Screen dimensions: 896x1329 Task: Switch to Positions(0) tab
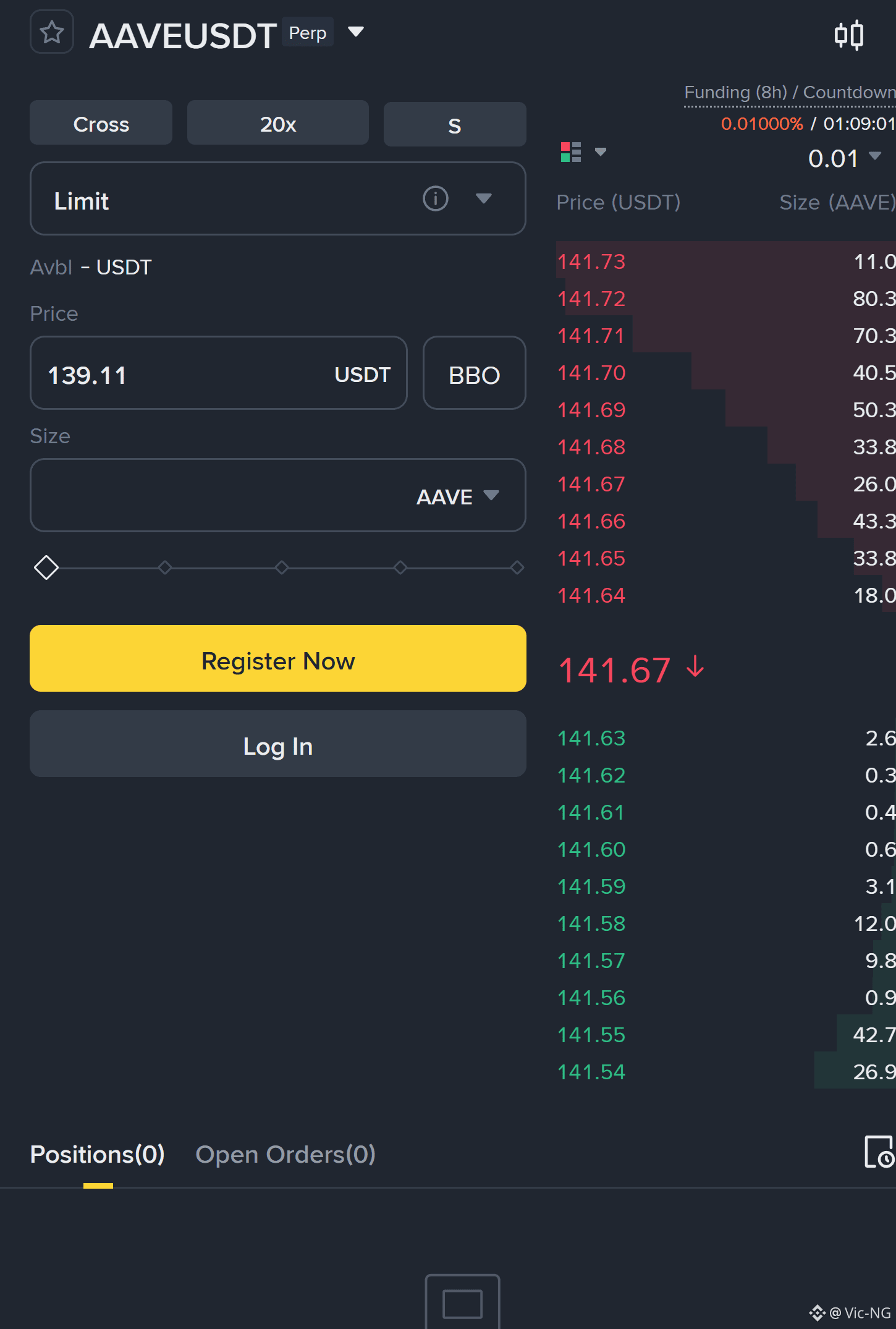tap(98, 1155)
